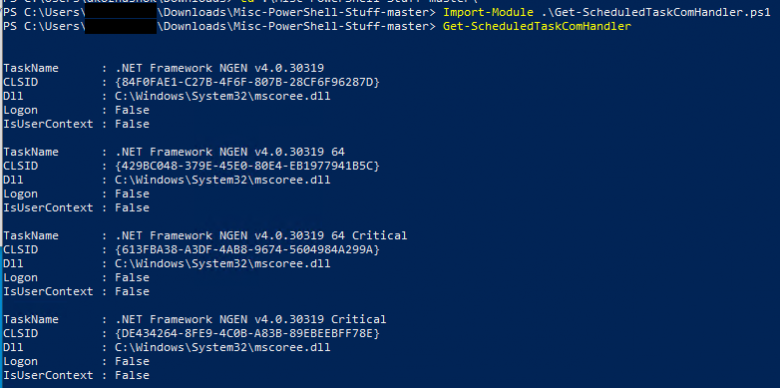780x388 pixels.
Task: Click the first Logon False value
Action: click(x=132, y=110)
